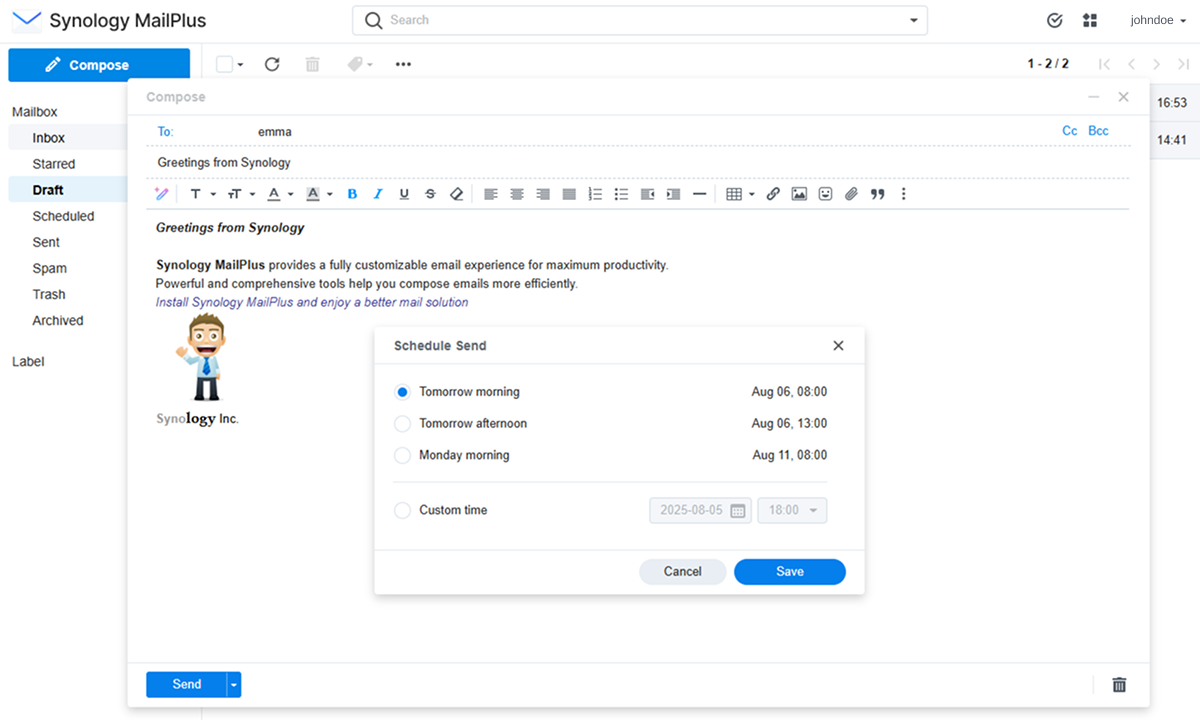1200x720 pixels.
Task: Align text right
Action: [x=543, y=194]
